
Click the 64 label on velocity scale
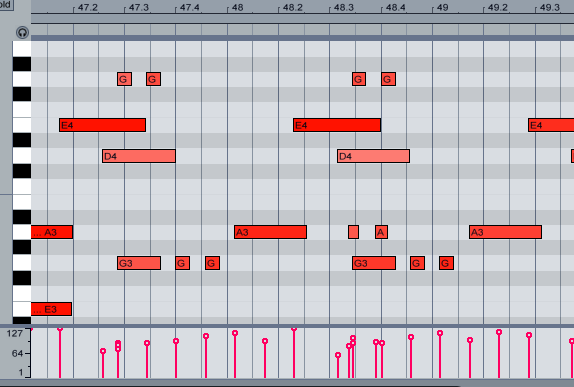click(17, 353)
